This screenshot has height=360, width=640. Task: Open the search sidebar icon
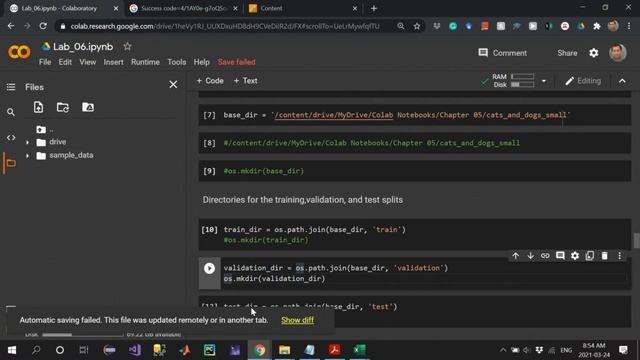click(11, 112)
